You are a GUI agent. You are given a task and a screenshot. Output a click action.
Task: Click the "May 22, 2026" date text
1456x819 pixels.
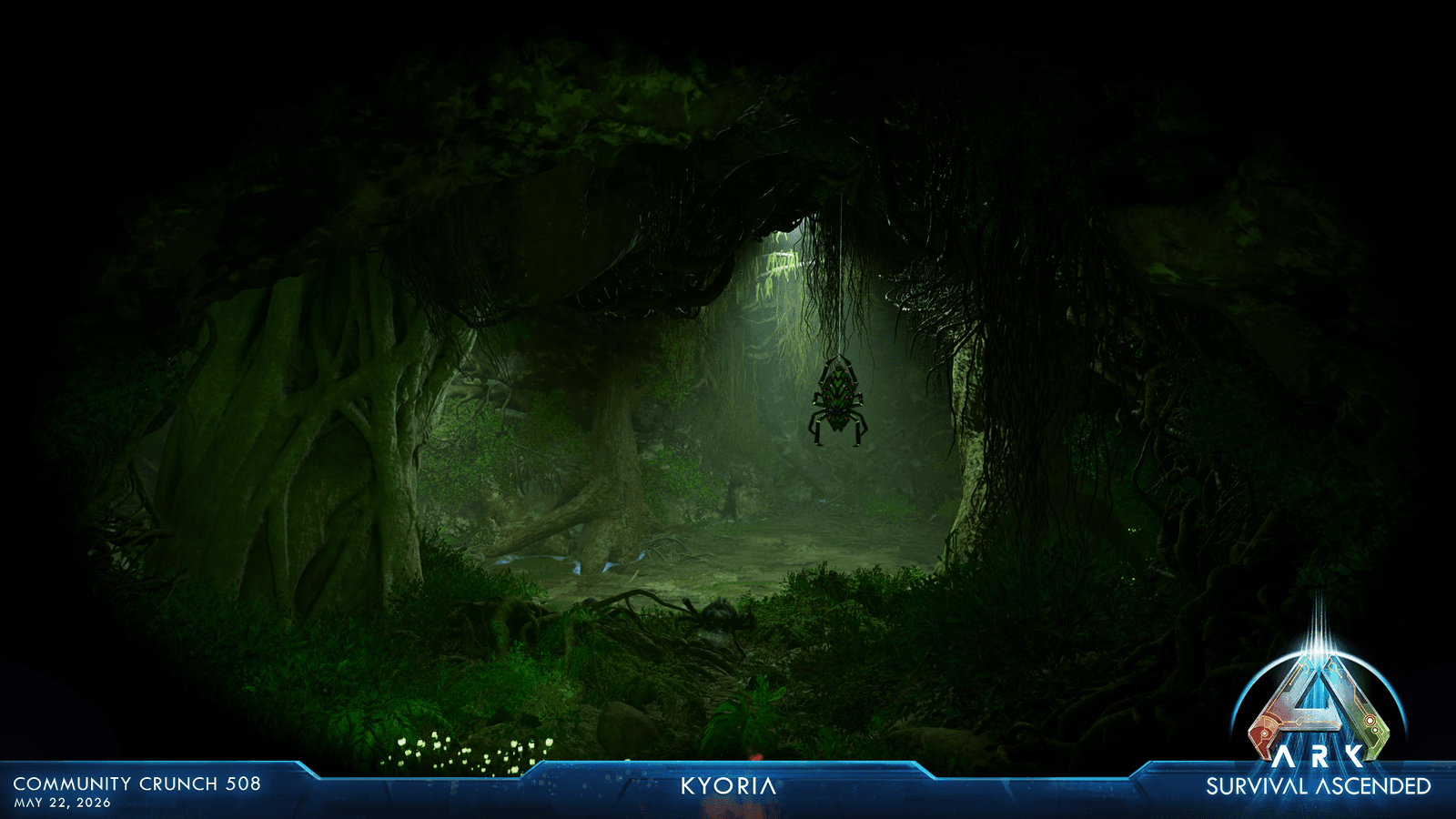tap(62, 803)
